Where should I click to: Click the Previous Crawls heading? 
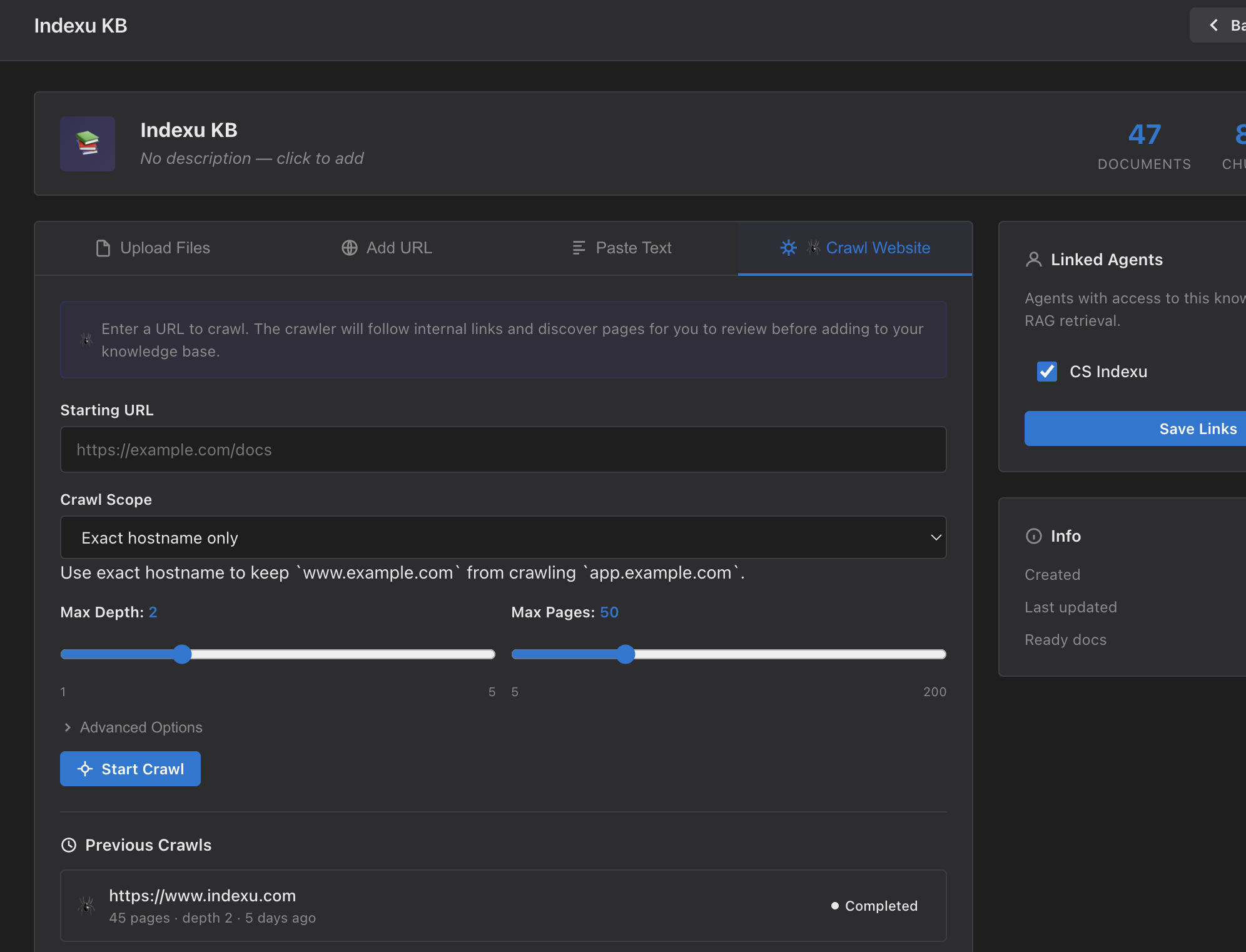(x=148, y=845)
